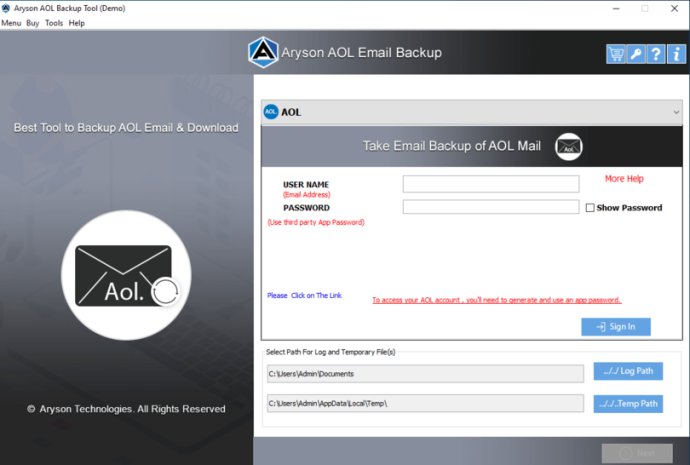The height and width of the screenshot is (465, 690).
Task: Toggle the Show Password checkbox
Action: point(590,208)
